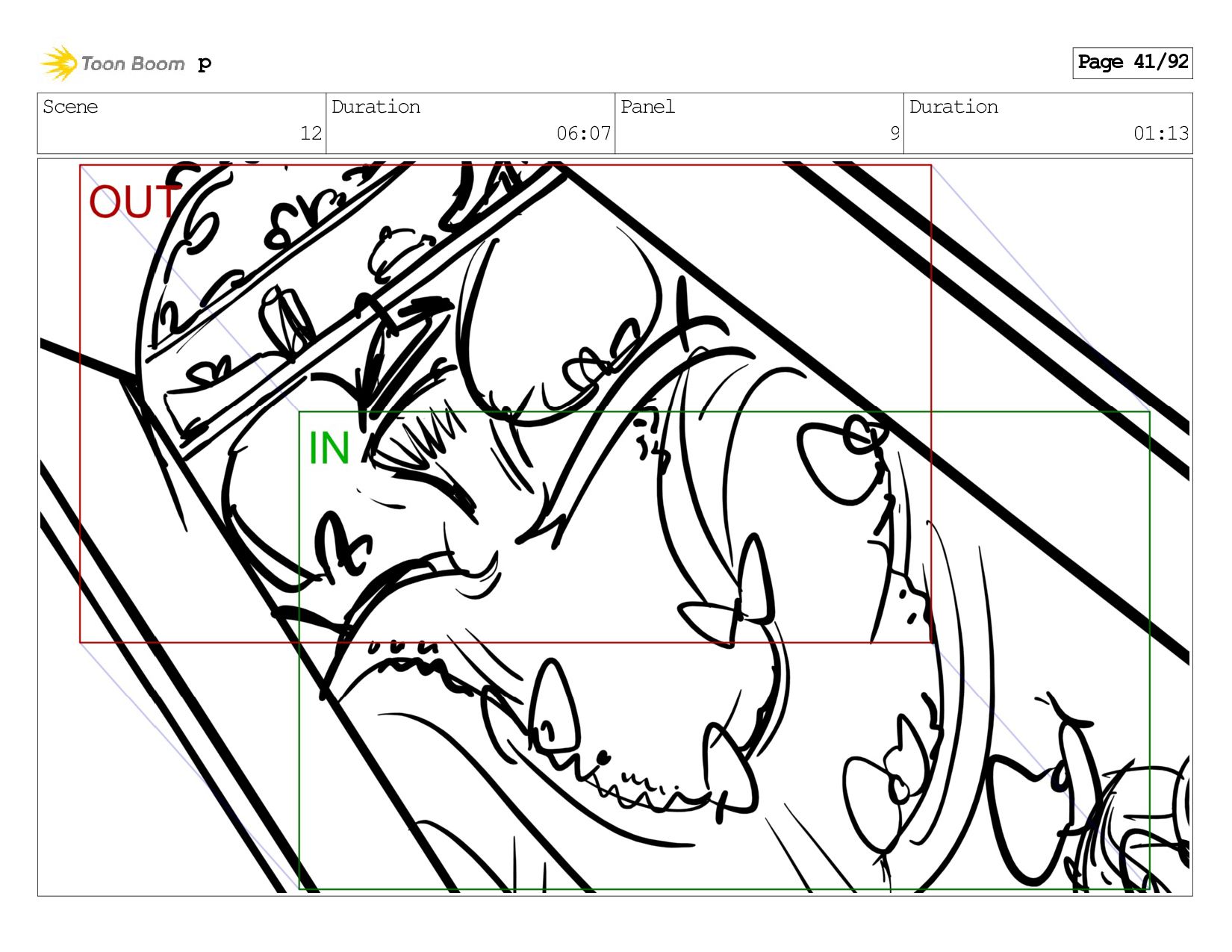1232x952 pixels.
Task: Select the scene number 12
Action: pos(311,134)
